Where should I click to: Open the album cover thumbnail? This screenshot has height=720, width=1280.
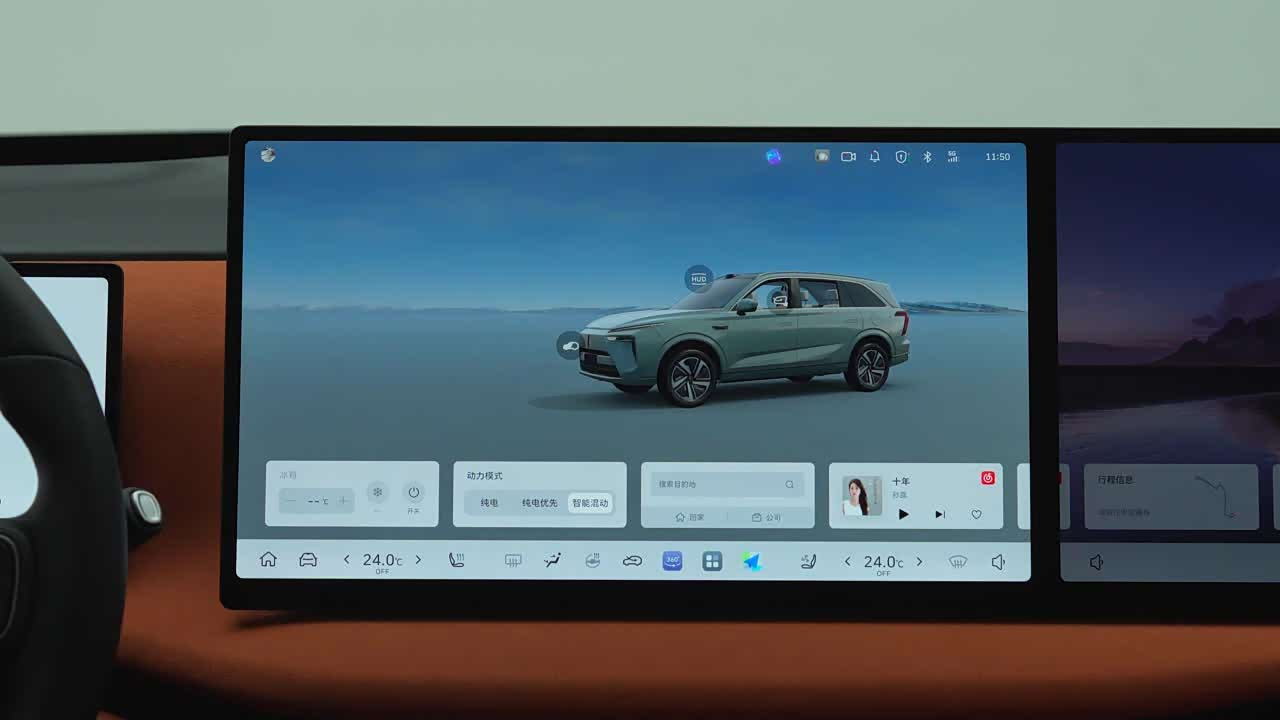[861, 496]
